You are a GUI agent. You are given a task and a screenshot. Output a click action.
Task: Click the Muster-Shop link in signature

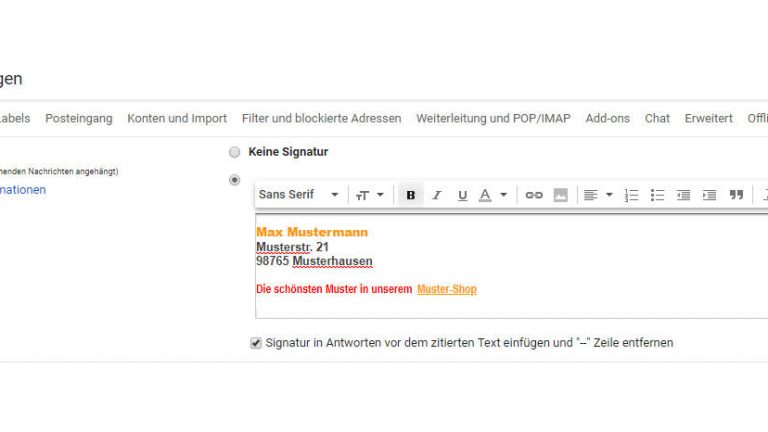click(x=446, y=290)
